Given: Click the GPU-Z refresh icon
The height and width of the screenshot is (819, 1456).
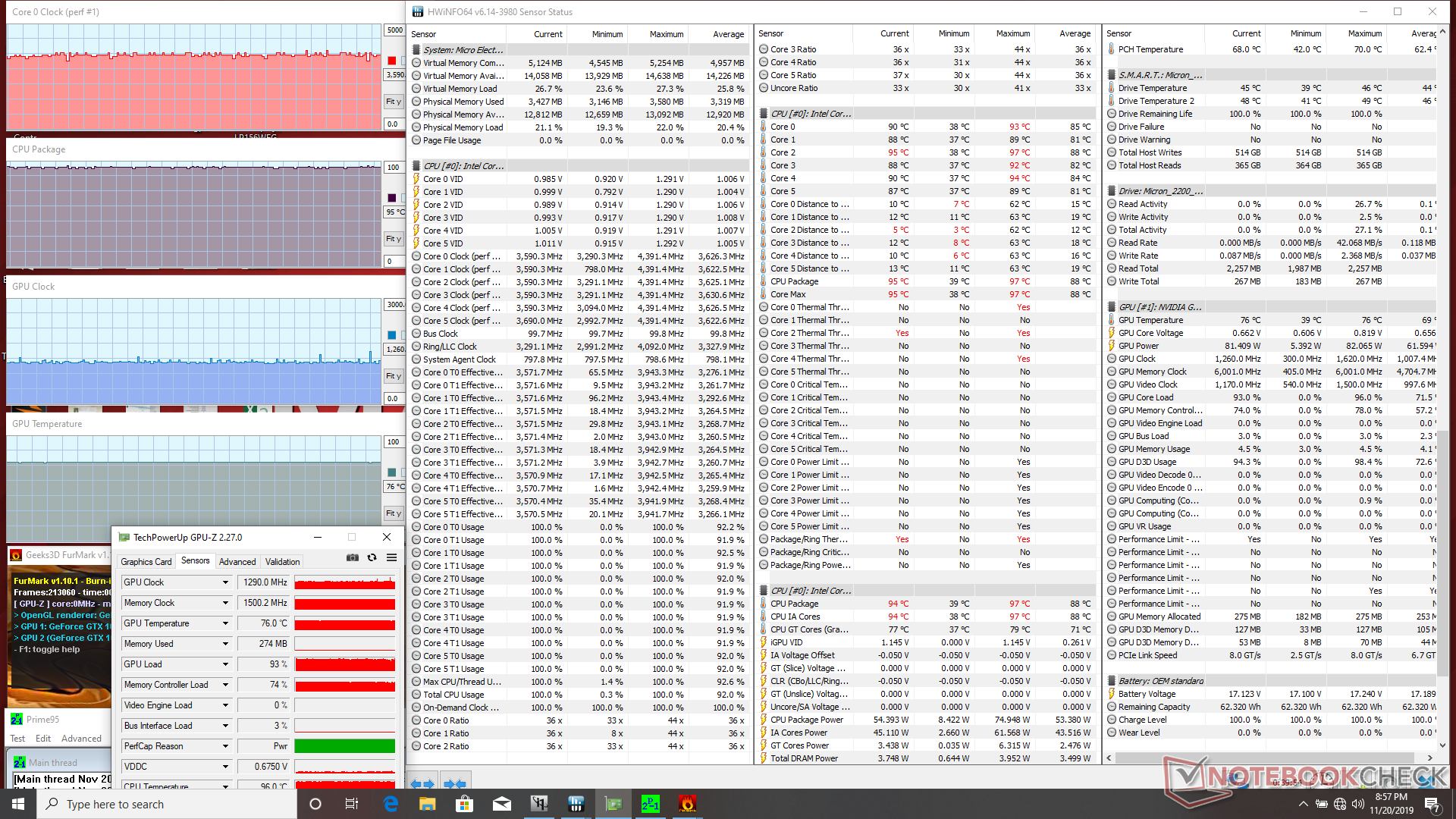Looking at the screenshot, I should (372, 557).
